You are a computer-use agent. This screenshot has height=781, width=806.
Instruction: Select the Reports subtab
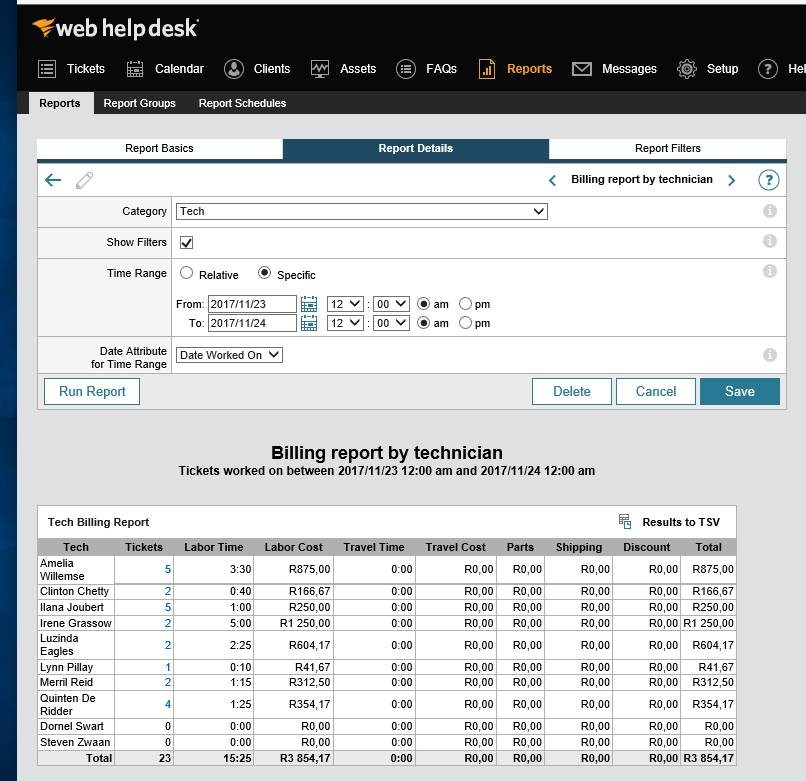click(60, 103)
